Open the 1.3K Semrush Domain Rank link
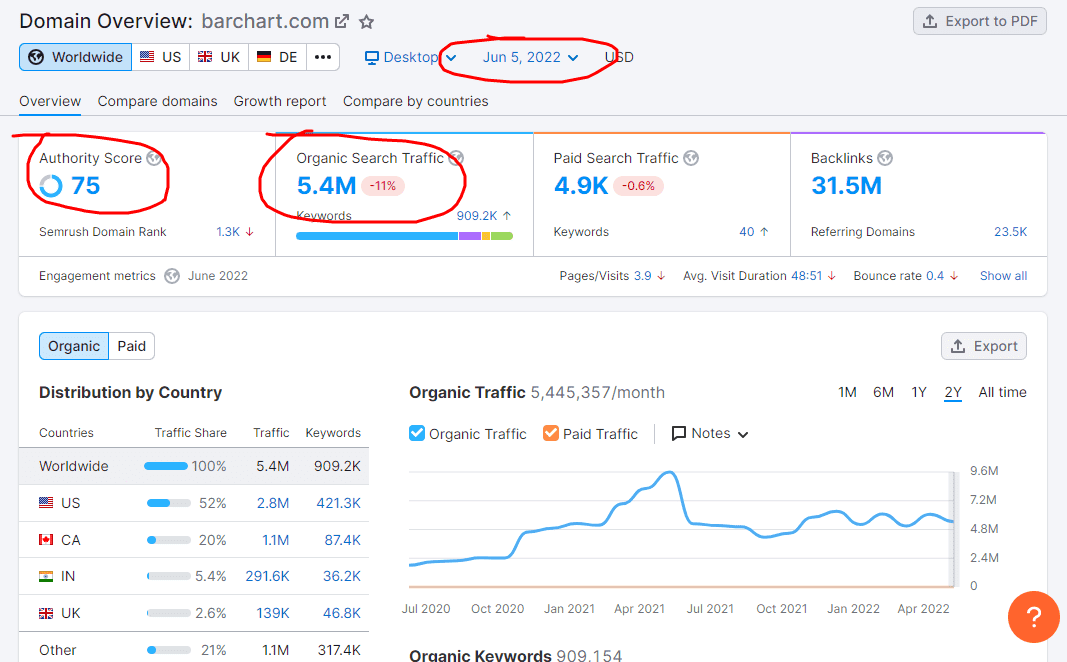Screen dimensions: 1067x662 click(x=228, y=232)
